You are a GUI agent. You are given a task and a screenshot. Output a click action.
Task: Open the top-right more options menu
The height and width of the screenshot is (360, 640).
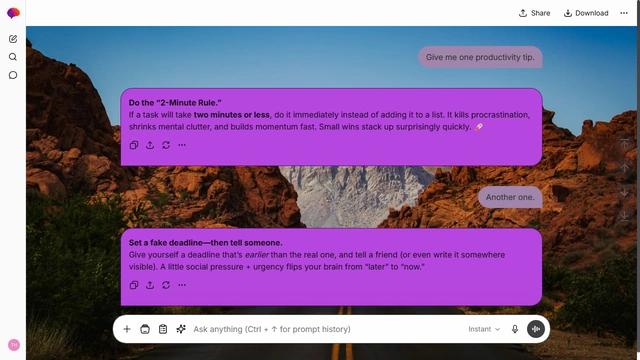tap(624, 13)
